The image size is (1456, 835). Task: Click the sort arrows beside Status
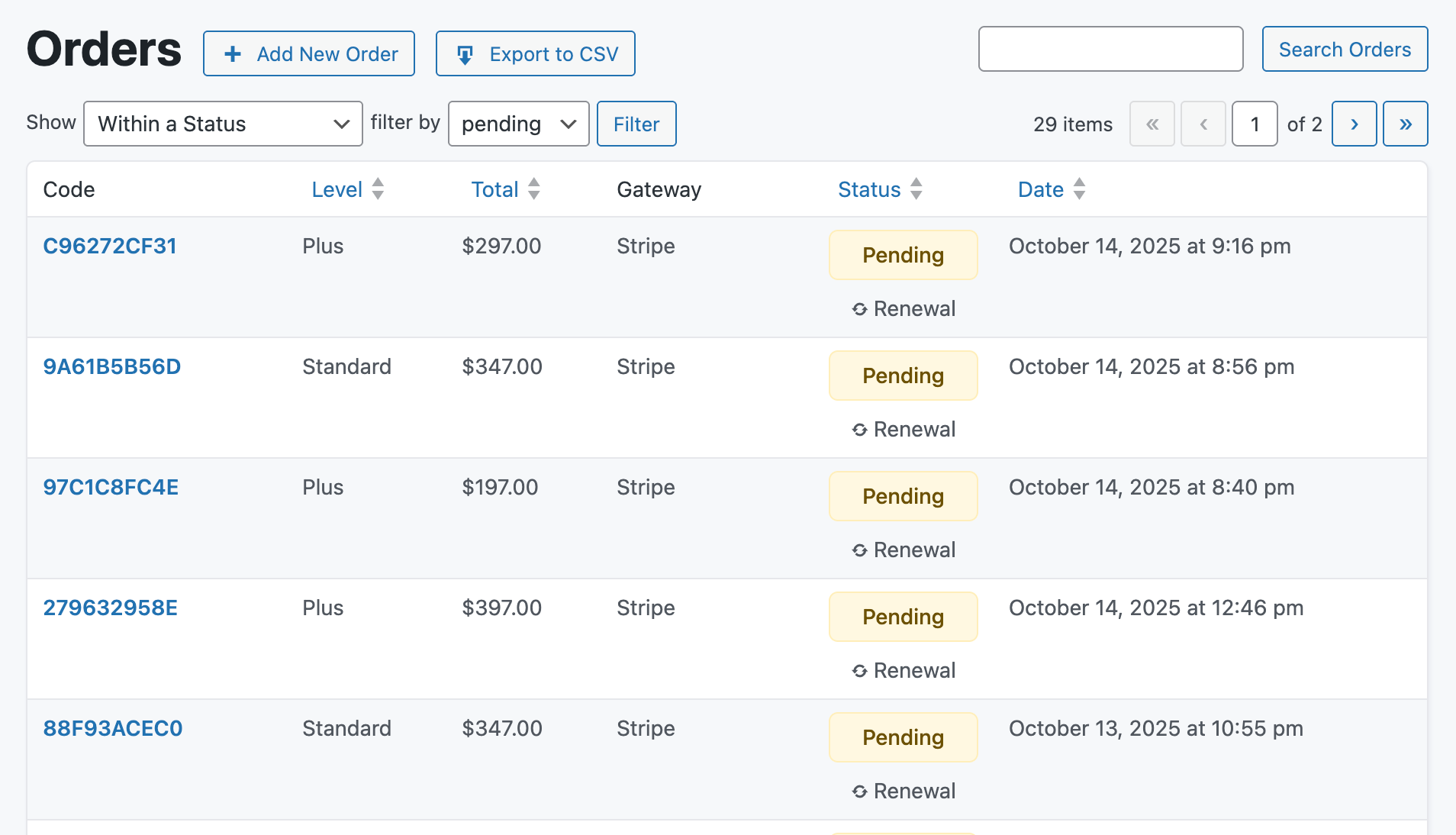point(916,189)
